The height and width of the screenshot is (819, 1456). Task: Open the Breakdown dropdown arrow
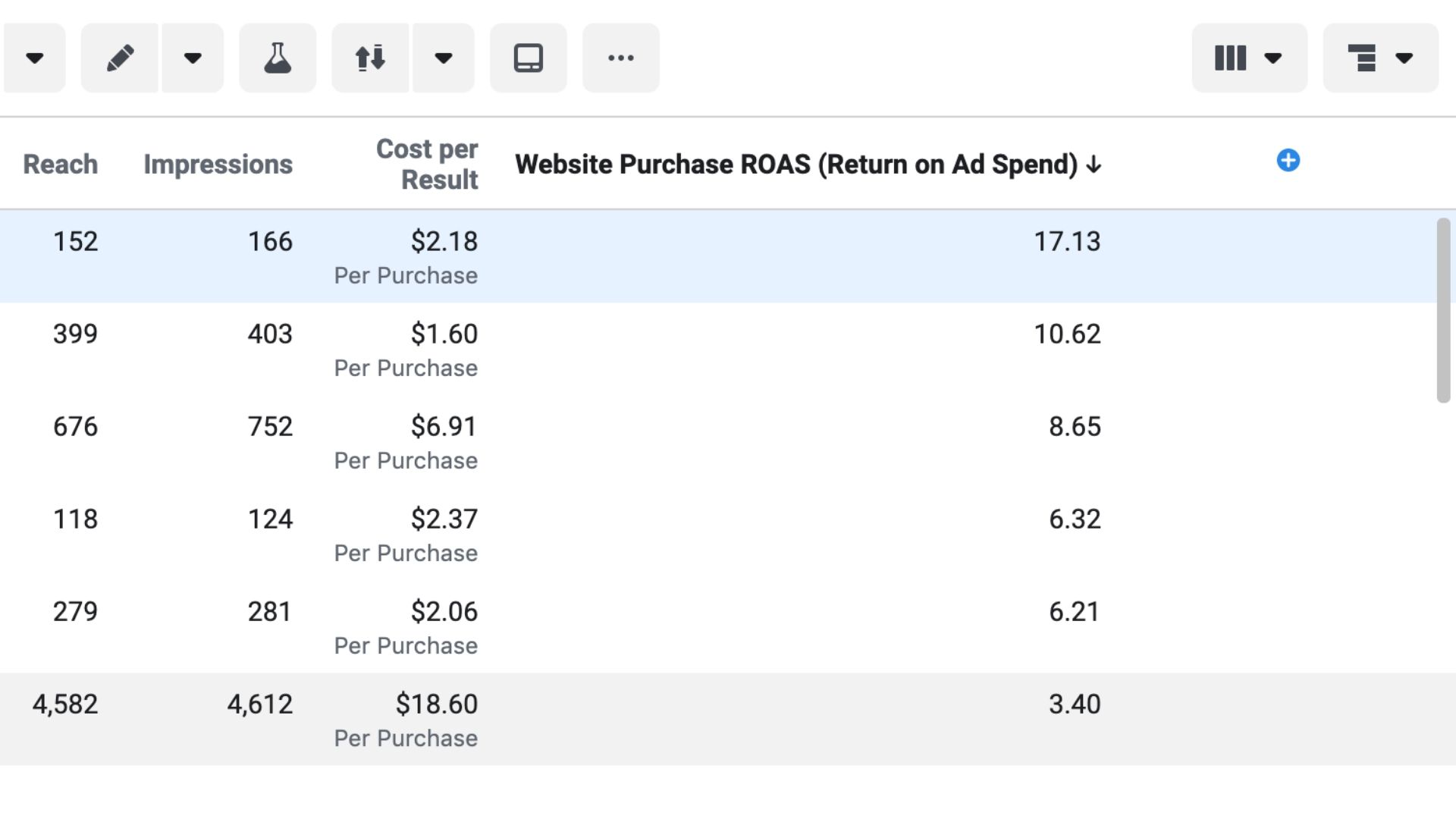(1404, 57)
